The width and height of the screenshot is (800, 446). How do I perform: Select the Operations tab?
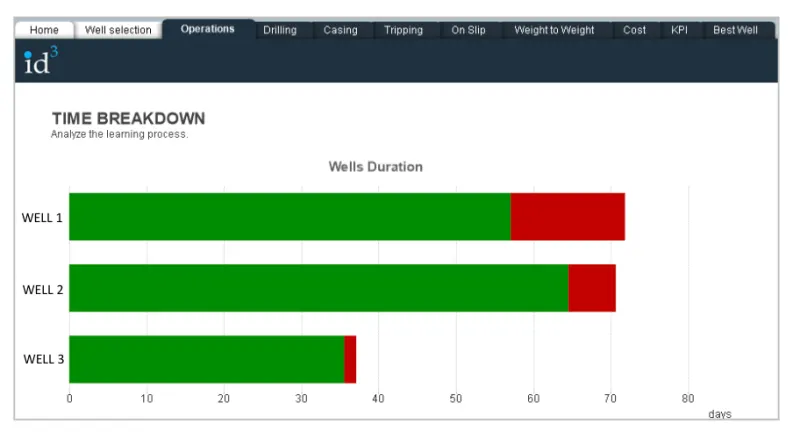tap(208, 29)
